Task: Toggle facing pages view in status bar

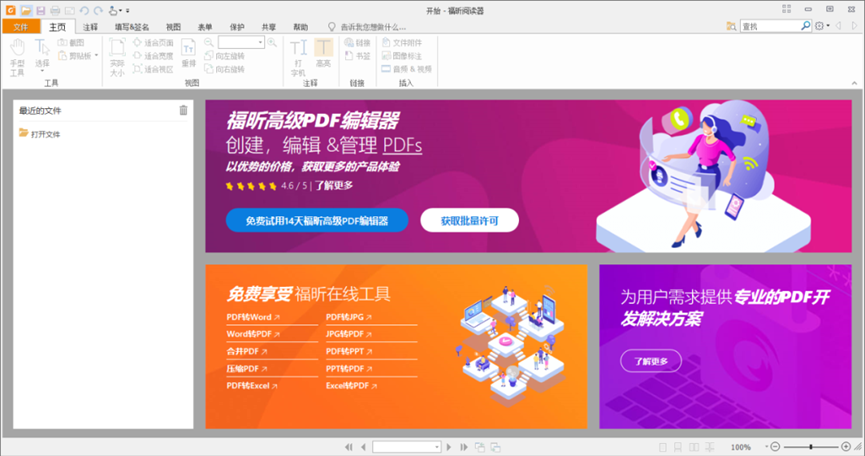Action: (694, 447)
